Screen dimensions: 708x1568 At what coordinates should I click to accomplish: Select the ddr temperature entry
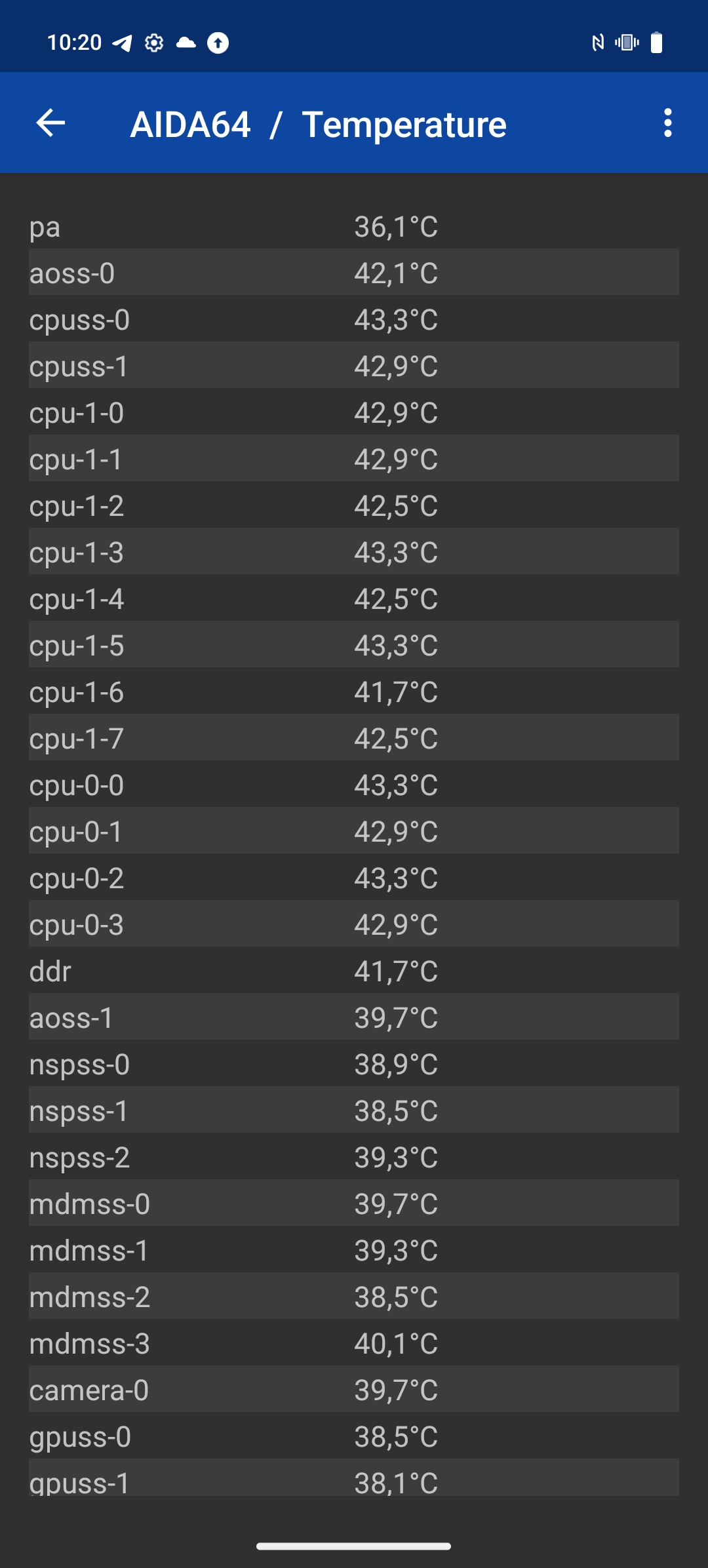pos(354,970)
